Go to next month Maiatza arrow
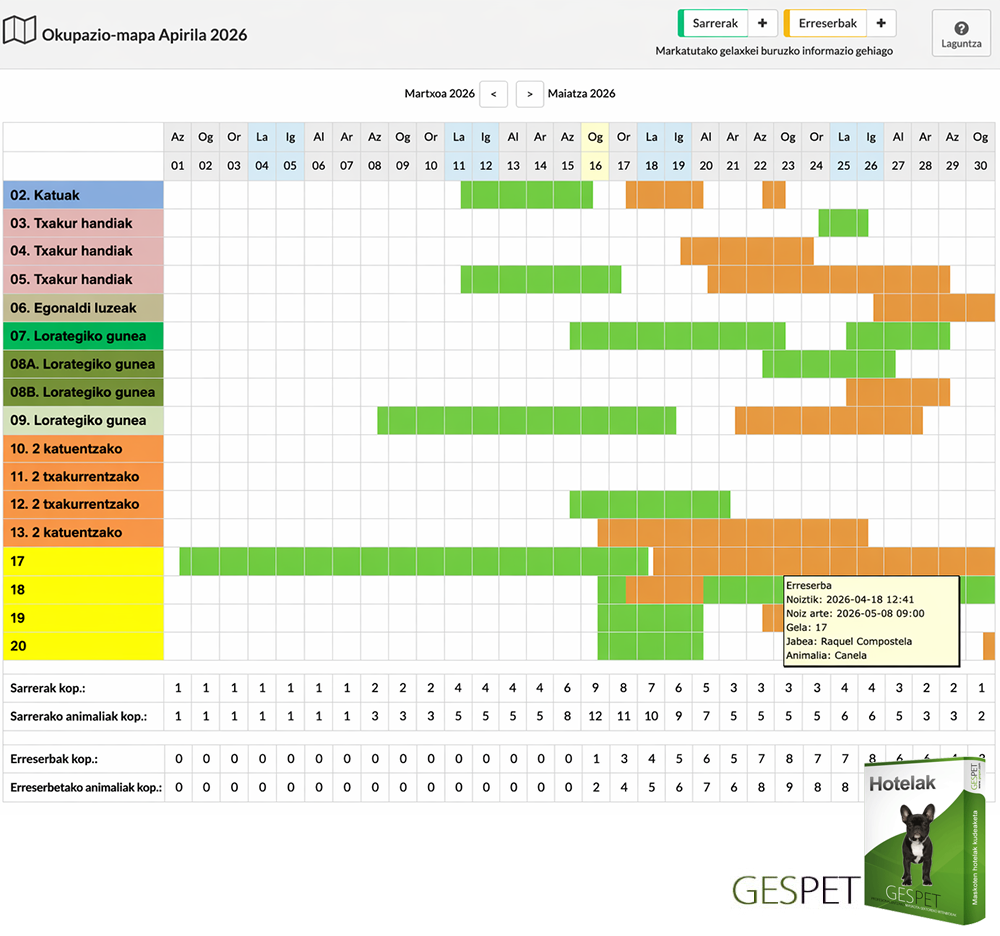This screenshot has height=936, width=1000. pos(529,94)
